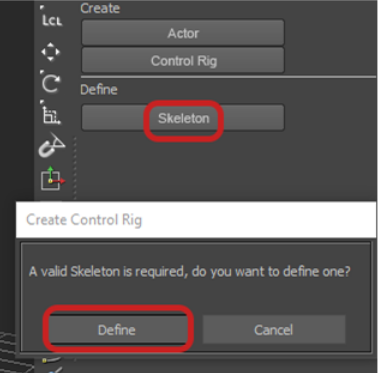Image resolution: width=378 pixels, height=373 pixels.
Task: Click the dotted vertical panel splitter handle
Action: (x=75, y=168)
